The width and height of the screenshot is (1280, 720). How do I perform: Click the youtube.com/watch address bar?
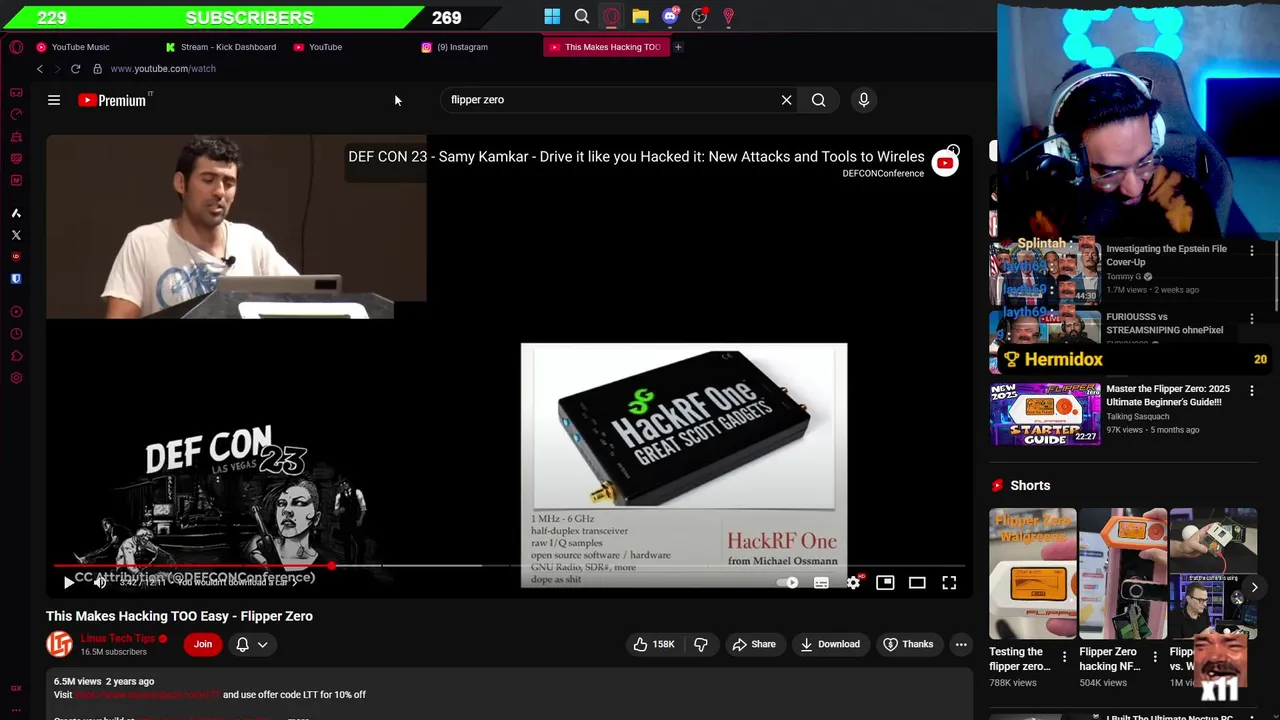pos(163,69)
